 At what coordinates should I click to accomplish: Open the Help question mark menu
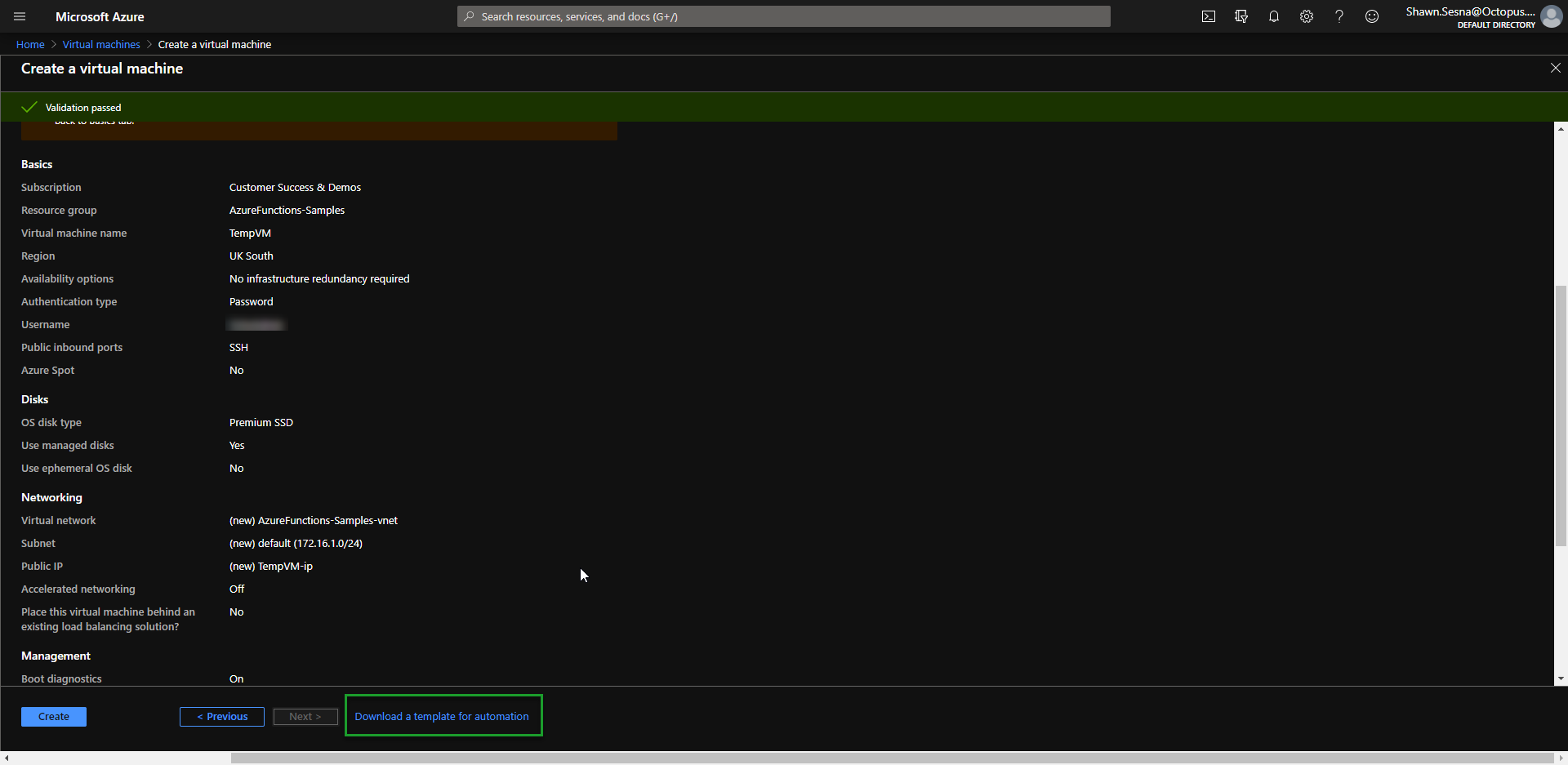point(1339,16)
